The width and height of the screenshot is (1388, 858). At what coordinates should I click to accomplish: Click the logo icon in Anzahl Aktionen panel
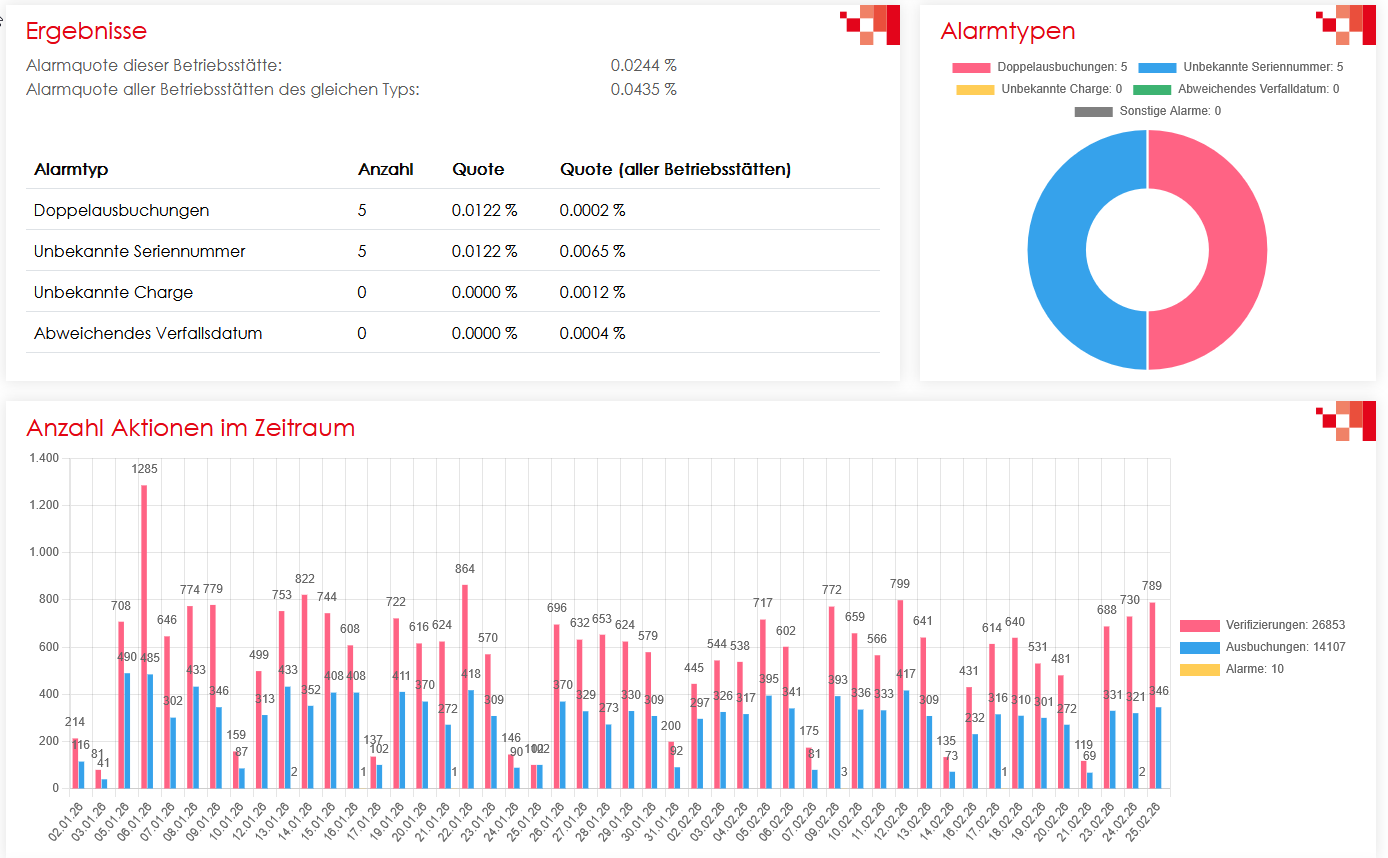pyautogui.click(x=1346, y=421)
